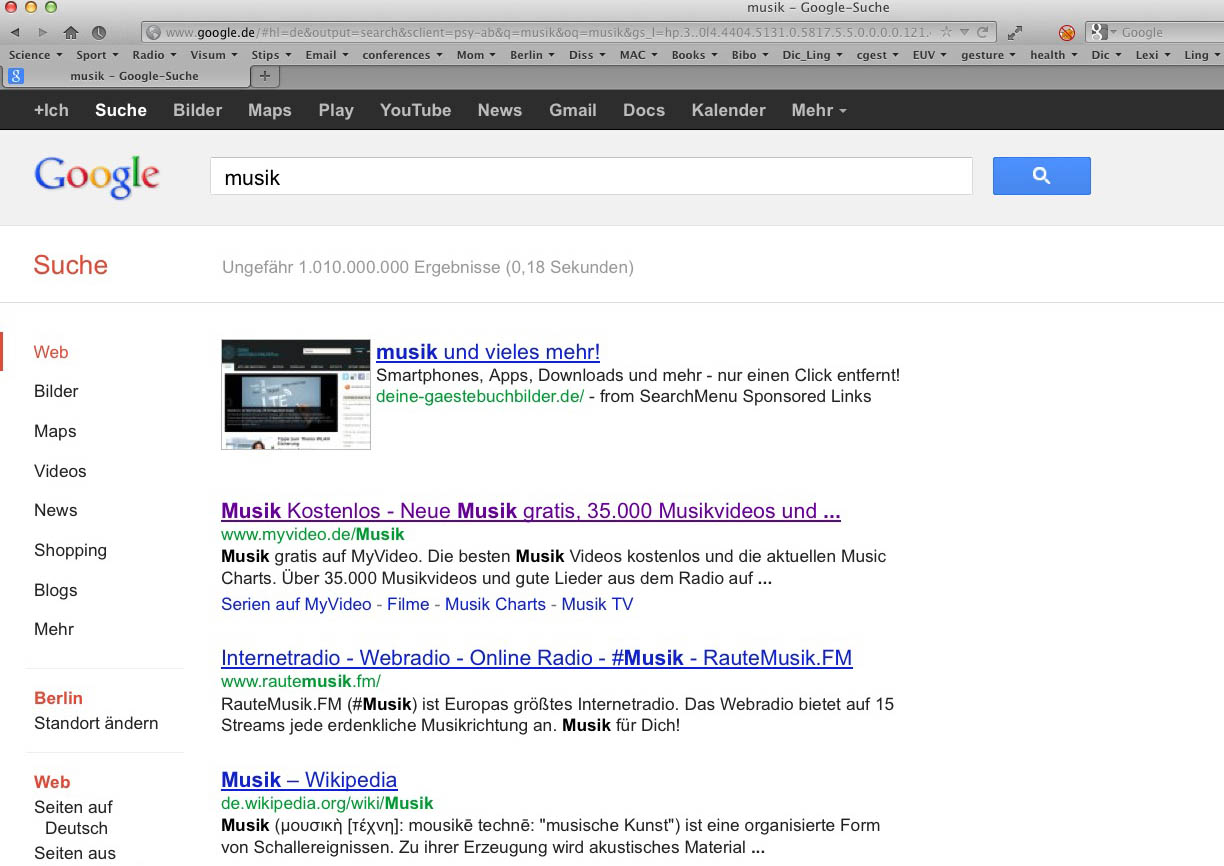The image size is (1224, 866).
Task: Select Web in the left sidebar
Action: coord(51,352)
